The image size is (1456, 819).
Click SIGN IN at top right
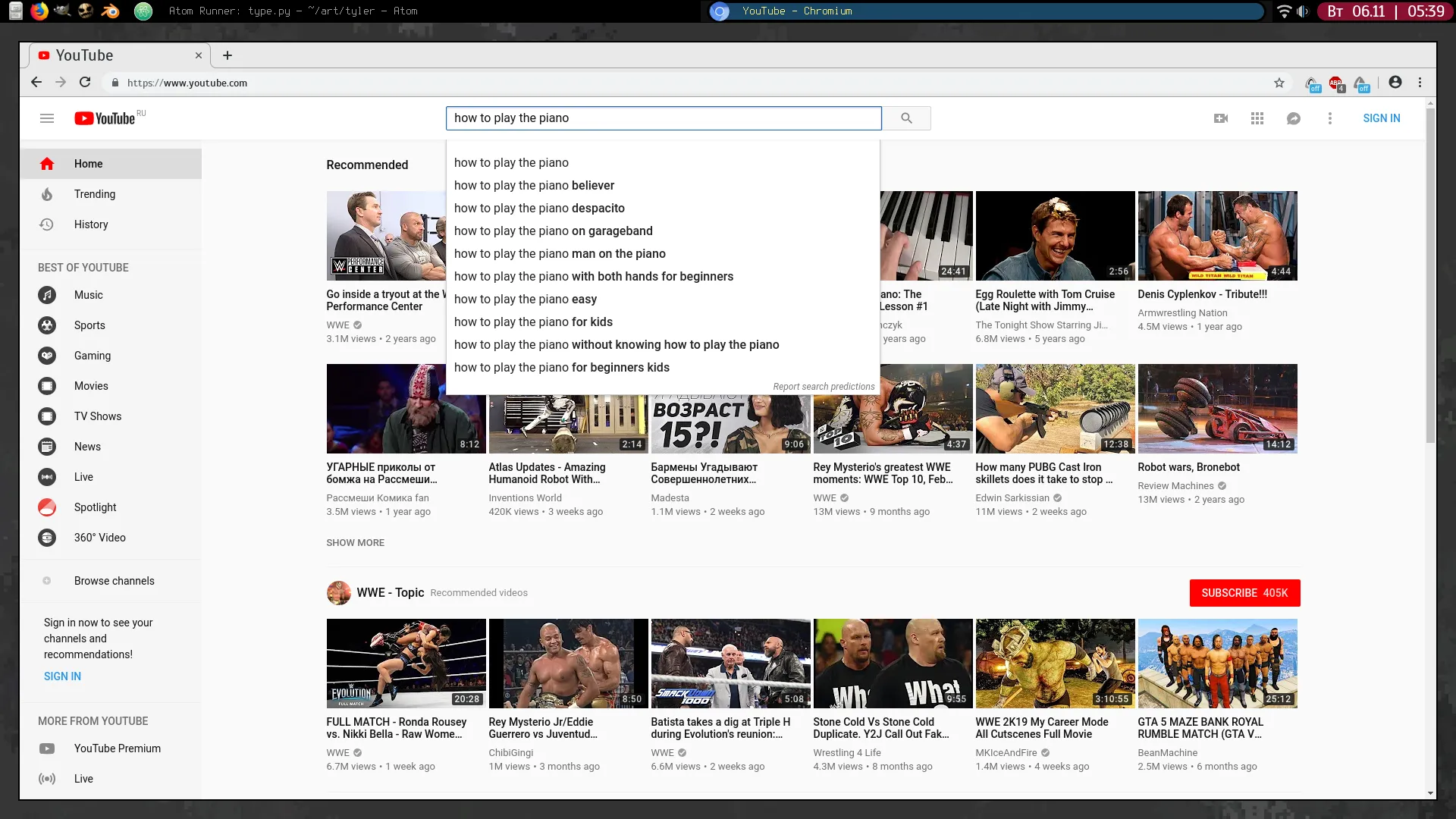1381,118
